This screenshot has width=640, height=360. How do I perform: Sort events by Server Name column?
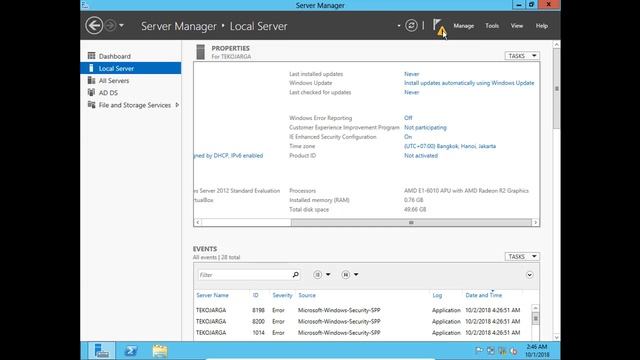coord(212,295)
